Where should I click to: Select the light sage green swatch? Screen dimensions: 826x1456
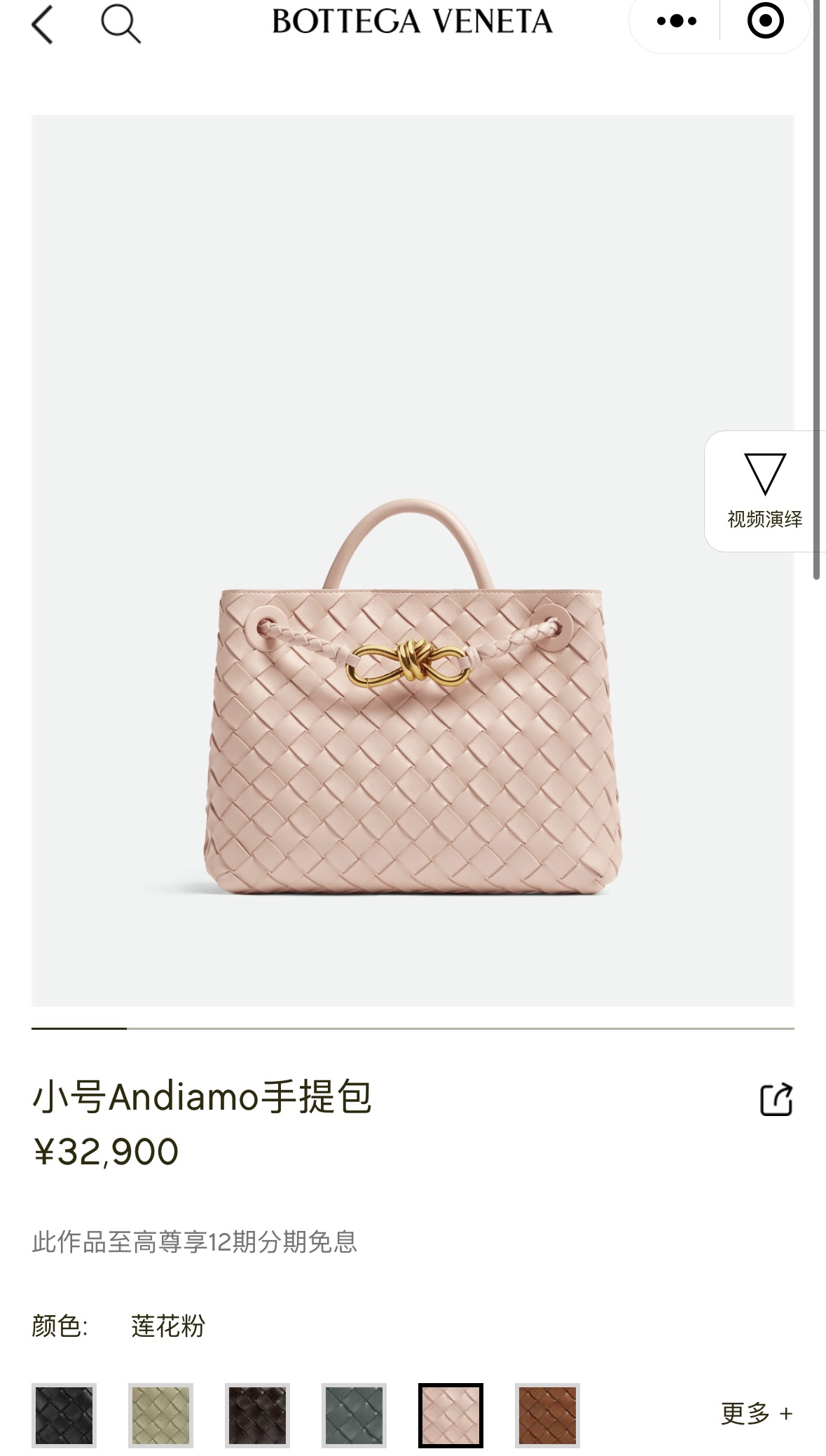[160, 1415]
